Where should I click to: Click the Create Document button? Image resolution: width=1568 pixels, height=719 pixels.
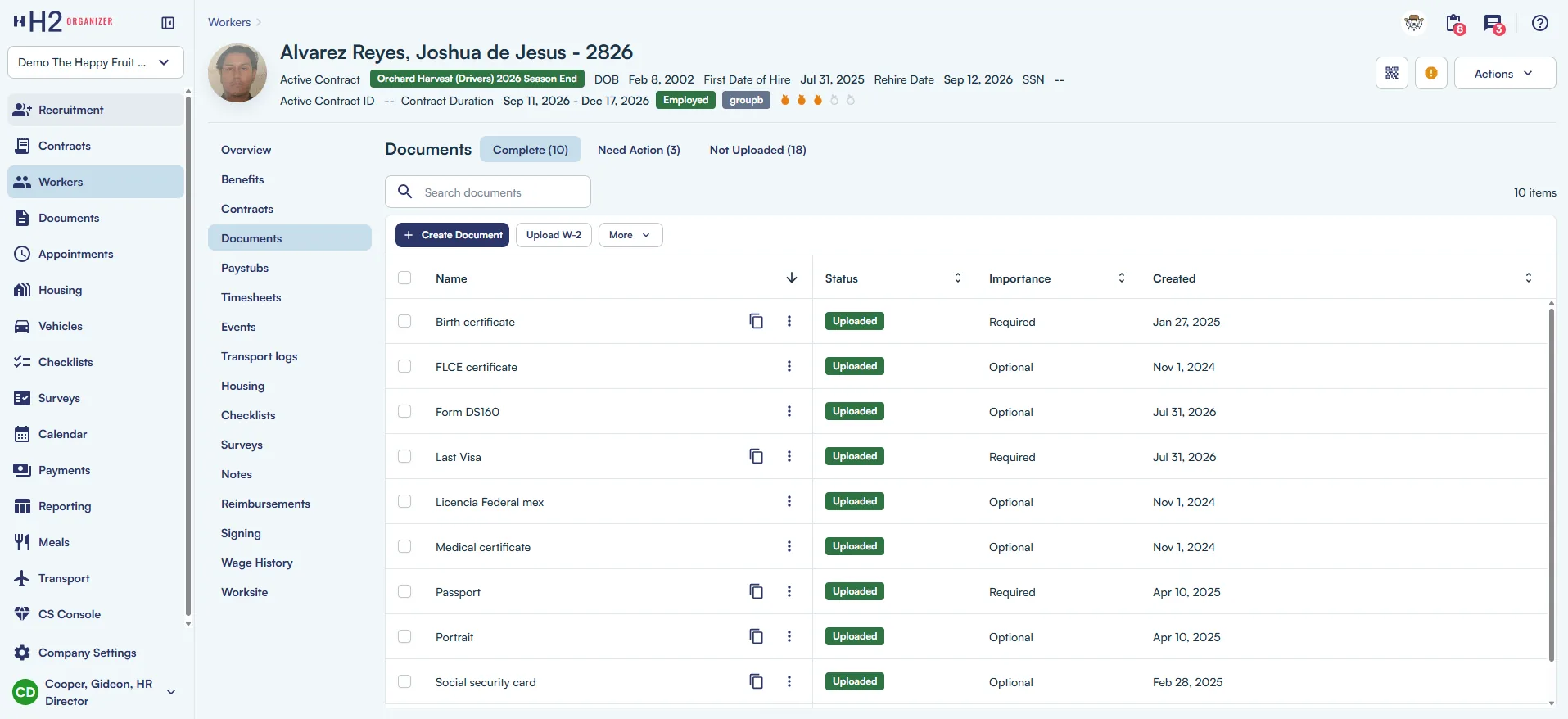[452, 235]
